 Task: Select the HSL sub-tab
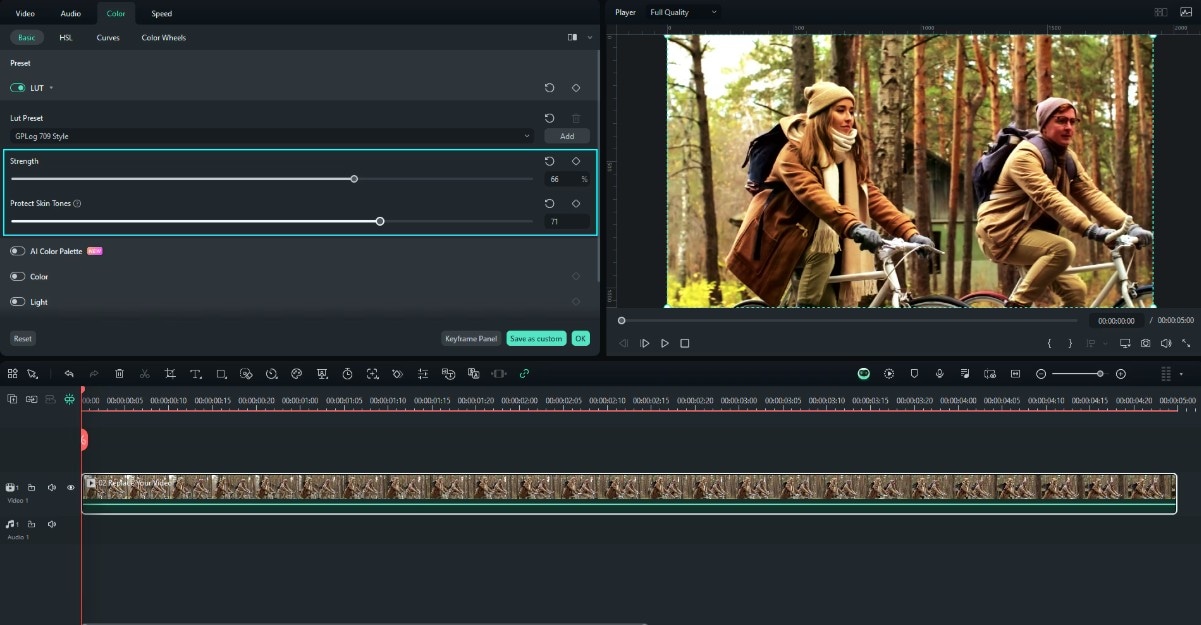click(66, 38)
